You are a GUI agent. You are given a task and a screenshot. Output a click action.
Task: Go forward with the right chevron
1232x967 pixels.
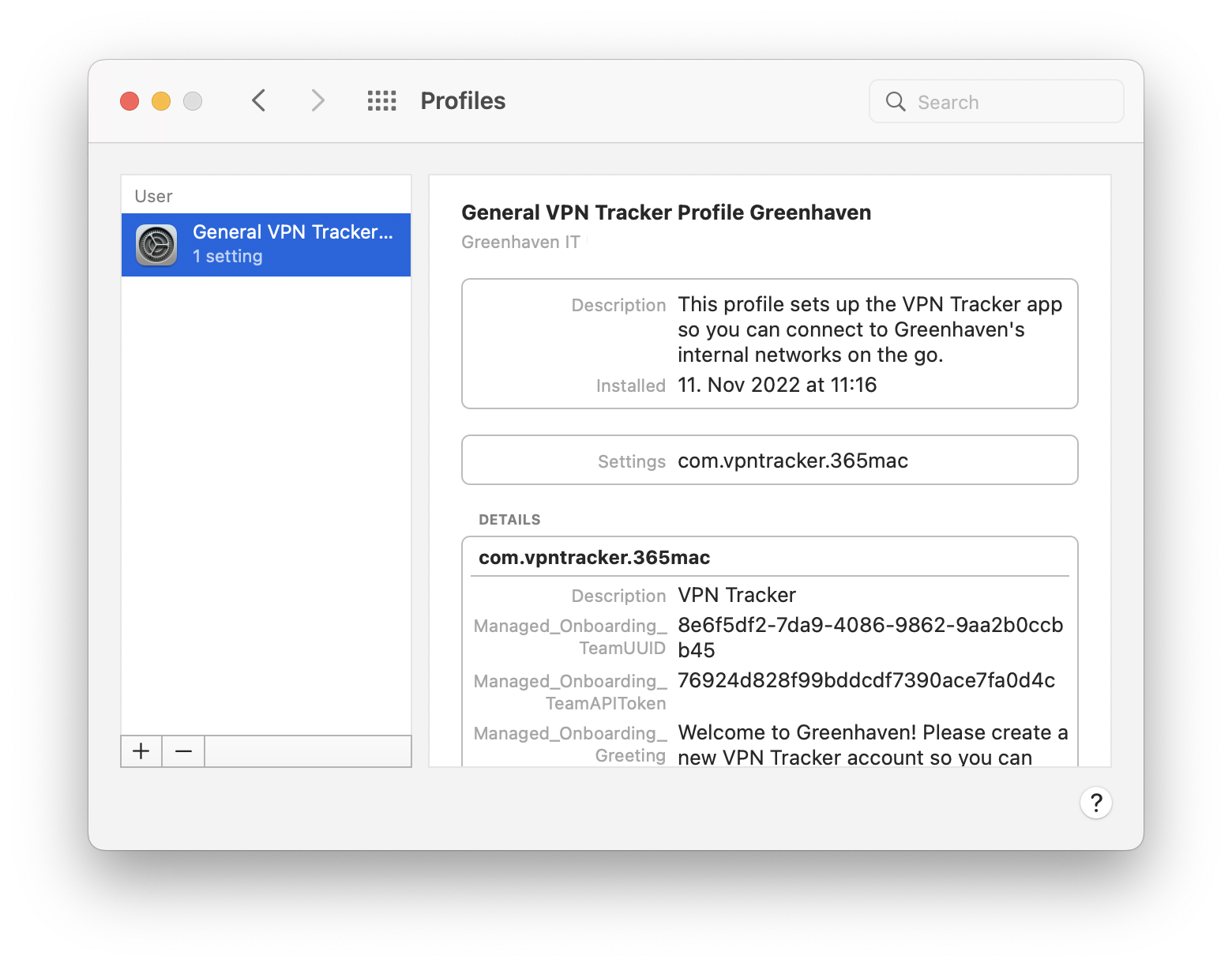tap(317, 100)
